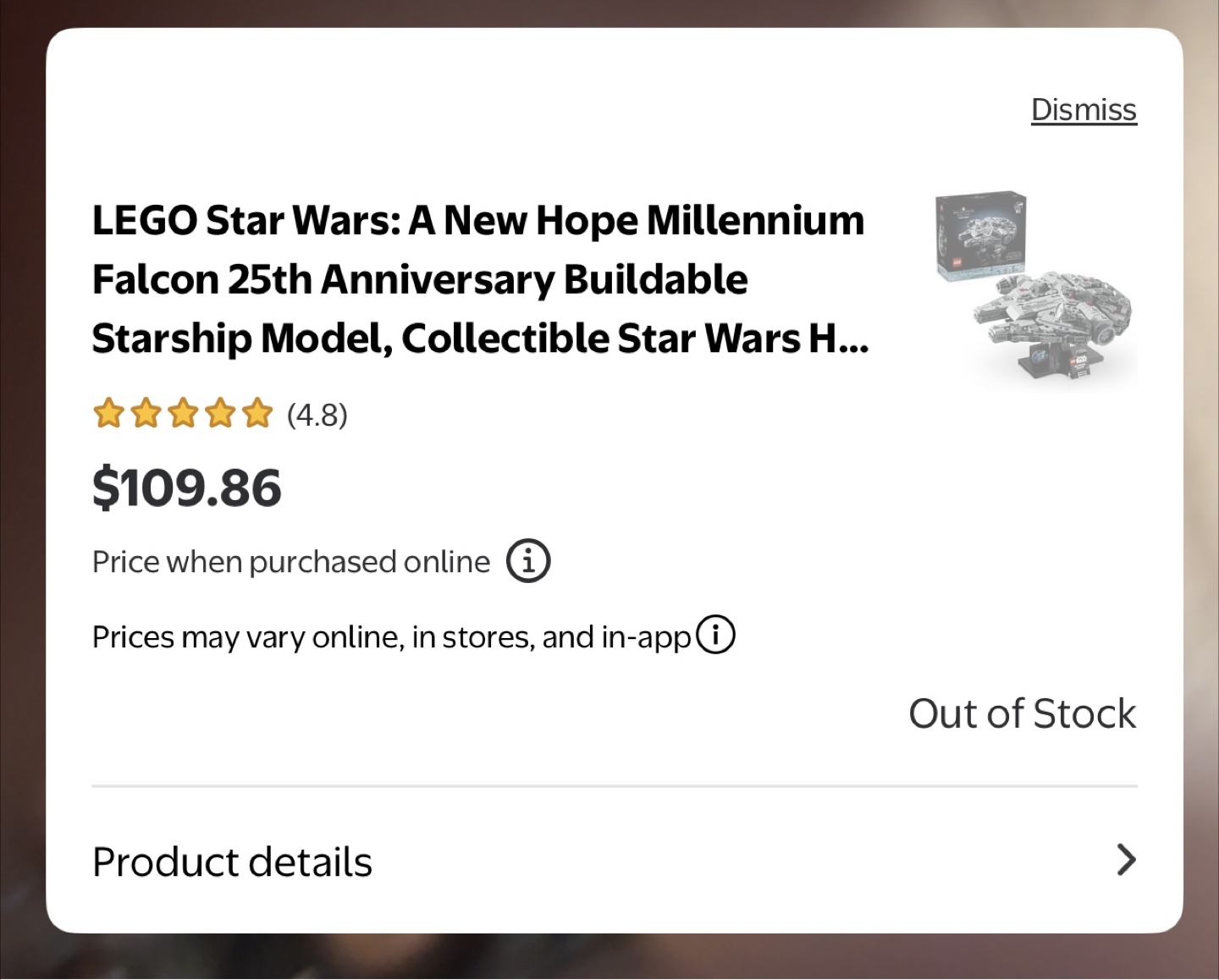Click the Price when purchased online text
1219x980 pixels.
[290, 560]
